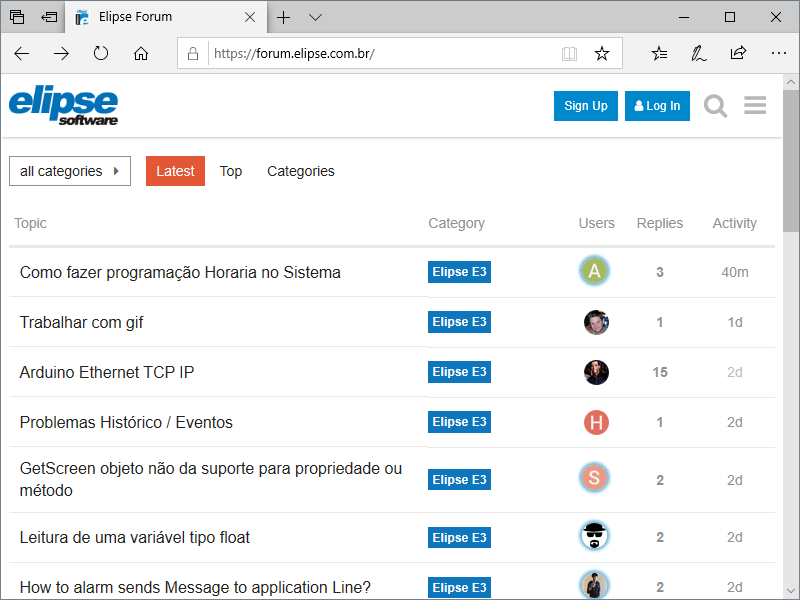Open the forum search magnifier icon

(x=715, y=106)
